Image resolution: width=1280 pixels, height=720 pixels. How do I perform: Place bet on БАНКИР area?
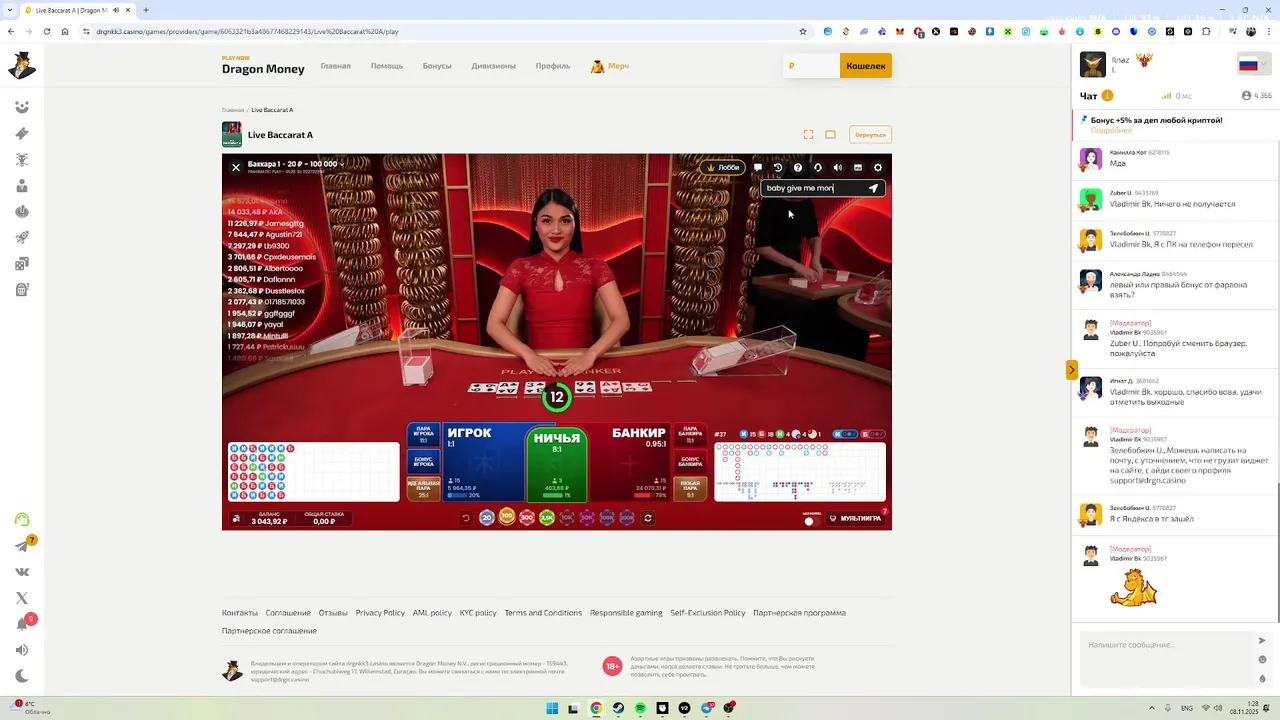pos(630,462)
